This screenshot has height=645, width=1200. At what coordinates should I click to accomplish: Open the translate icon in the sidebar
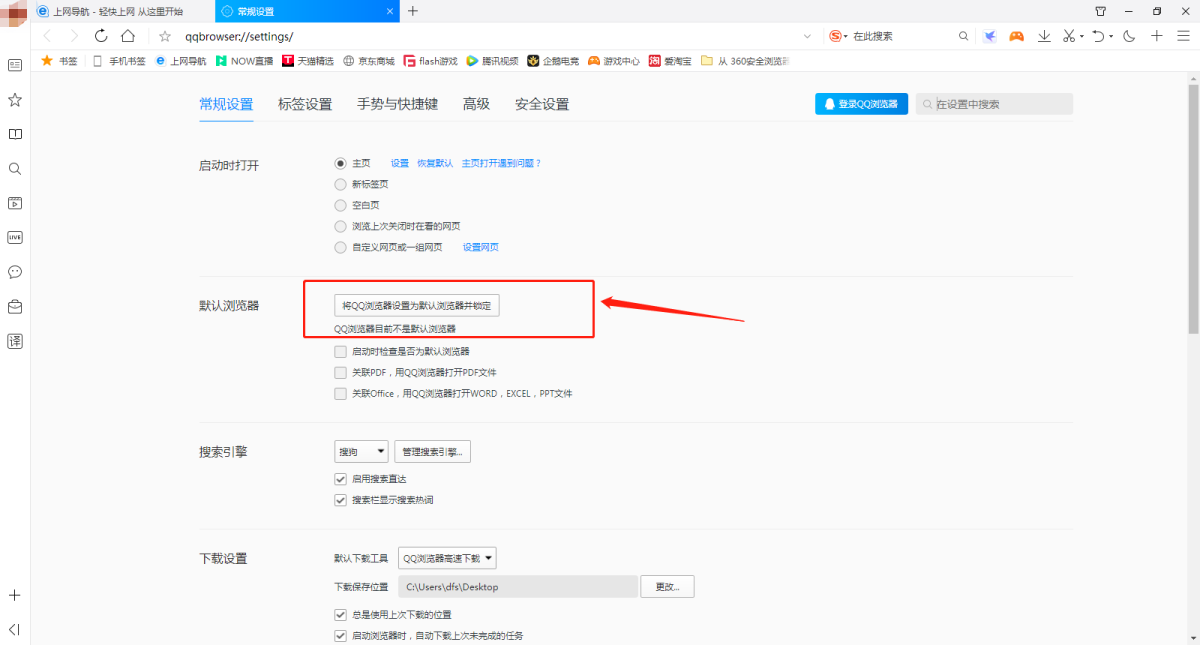point(15,341)
